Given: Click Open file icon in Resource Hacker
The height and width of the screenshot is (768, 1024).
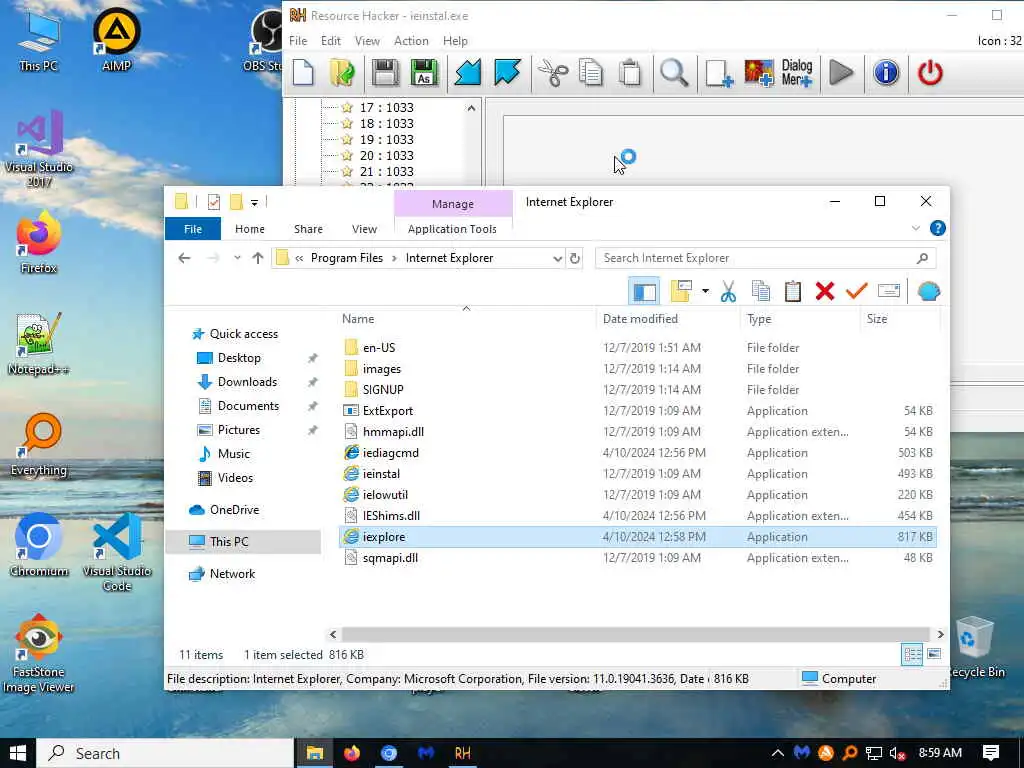Looking at the screenshot, I should click(342, 72).
